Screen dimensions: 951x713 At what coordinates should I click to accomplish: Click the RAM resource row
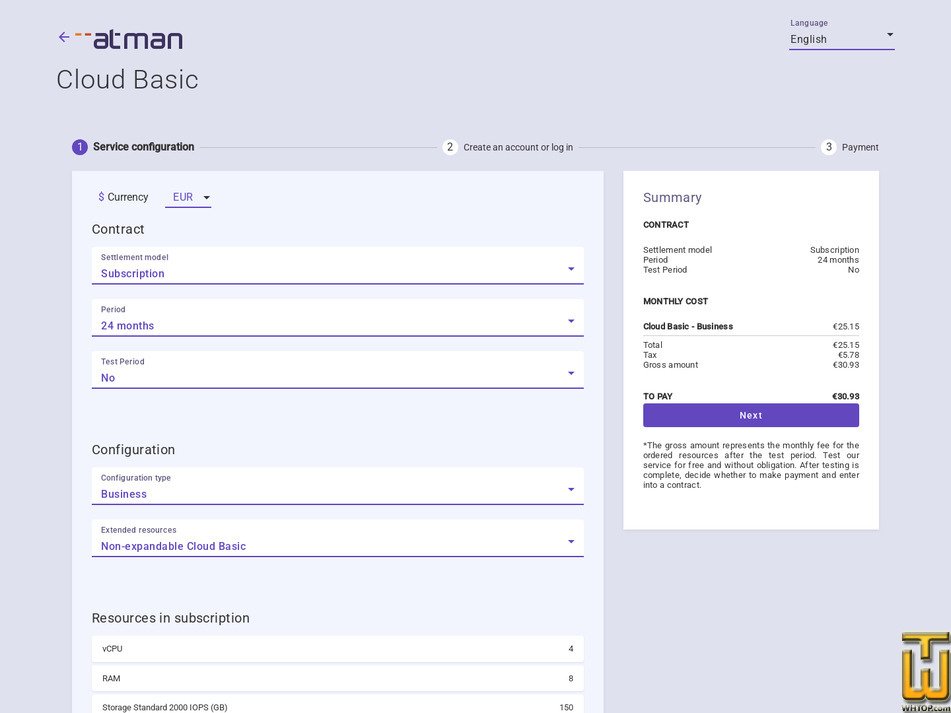click(337, 678)
